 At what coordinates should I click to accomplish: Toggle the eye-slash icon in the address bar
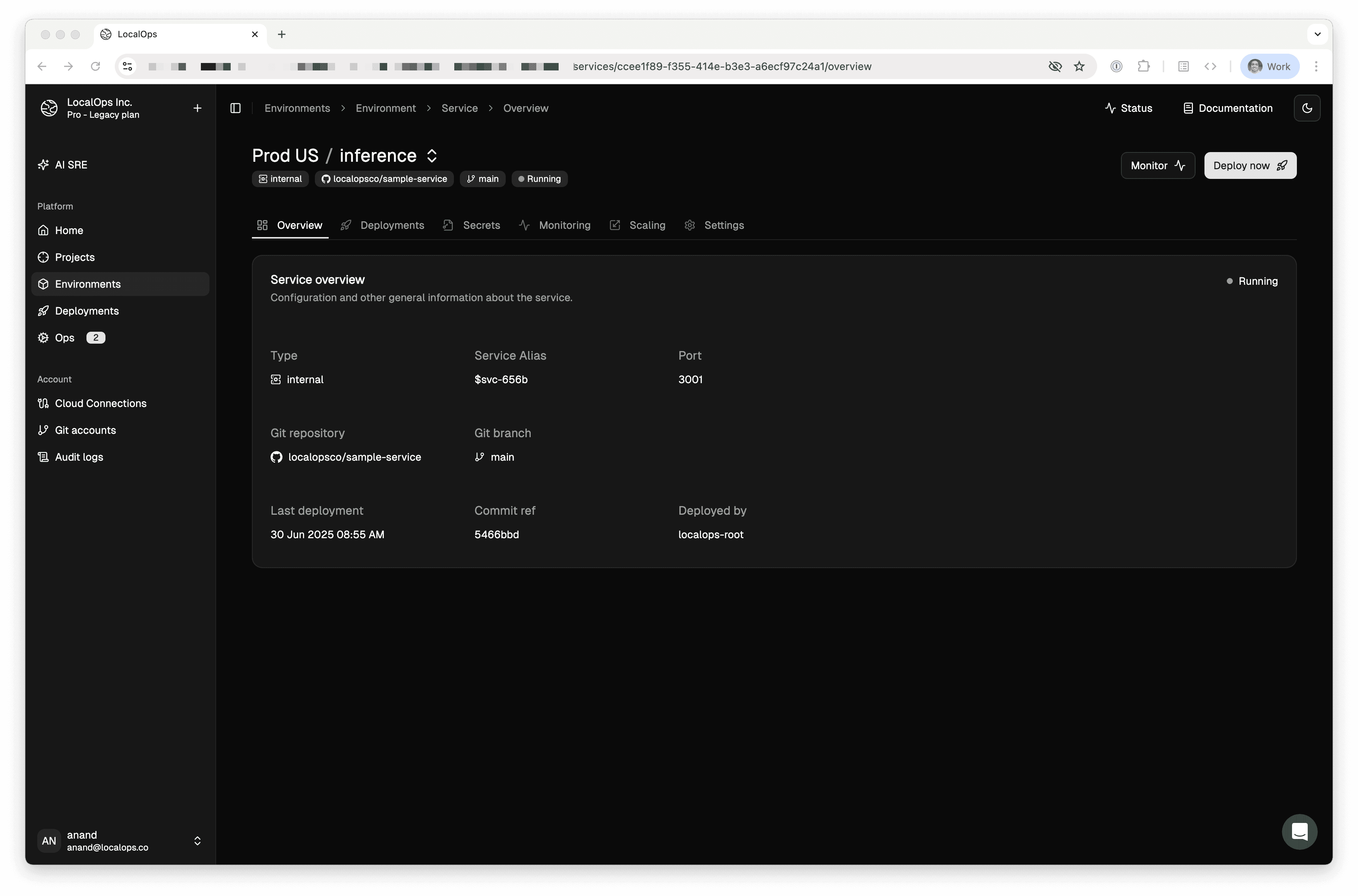[1055, 66]
